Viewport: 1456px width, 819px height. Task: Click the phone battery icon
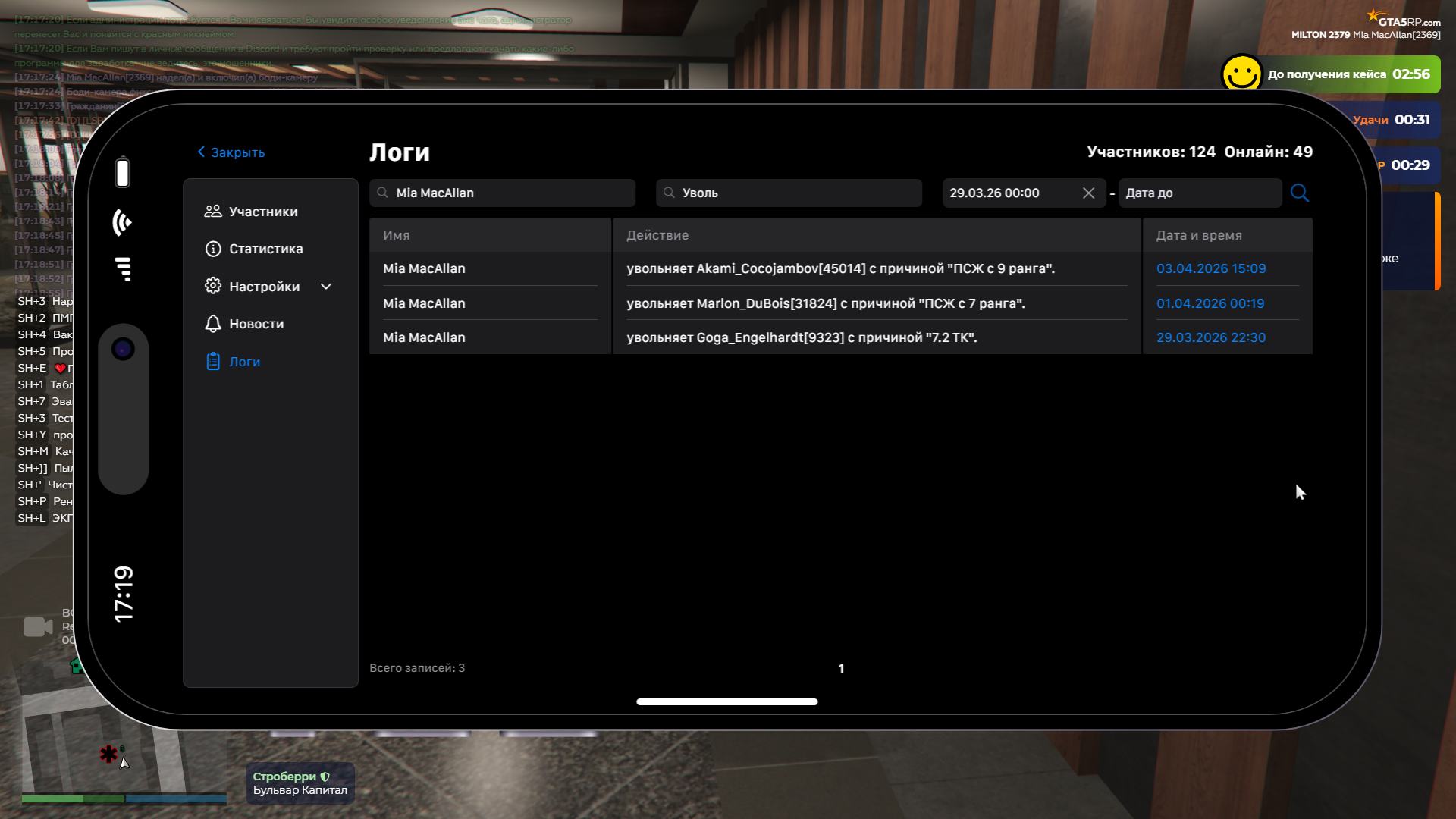pos(122,172)
